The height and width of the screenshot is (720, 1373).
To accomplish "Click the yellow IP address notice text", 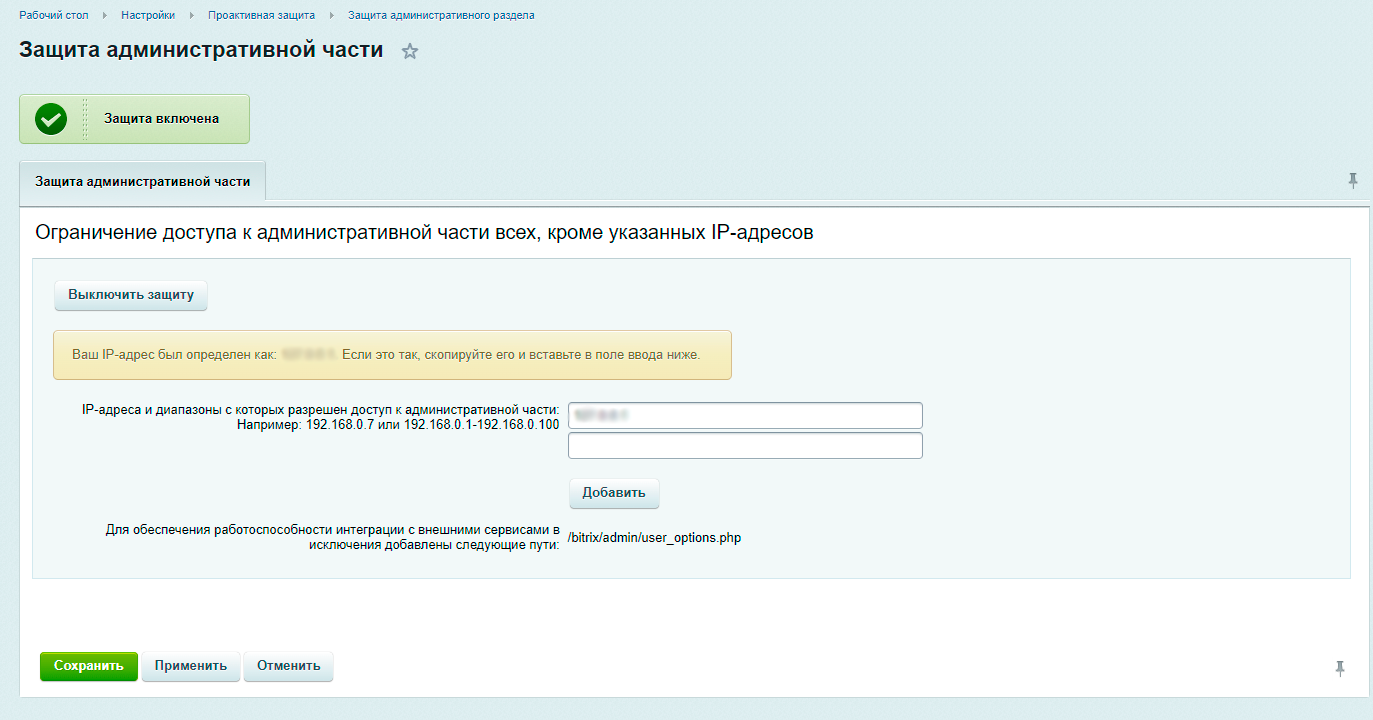I will pyautogui.click(x=386, y=355).
